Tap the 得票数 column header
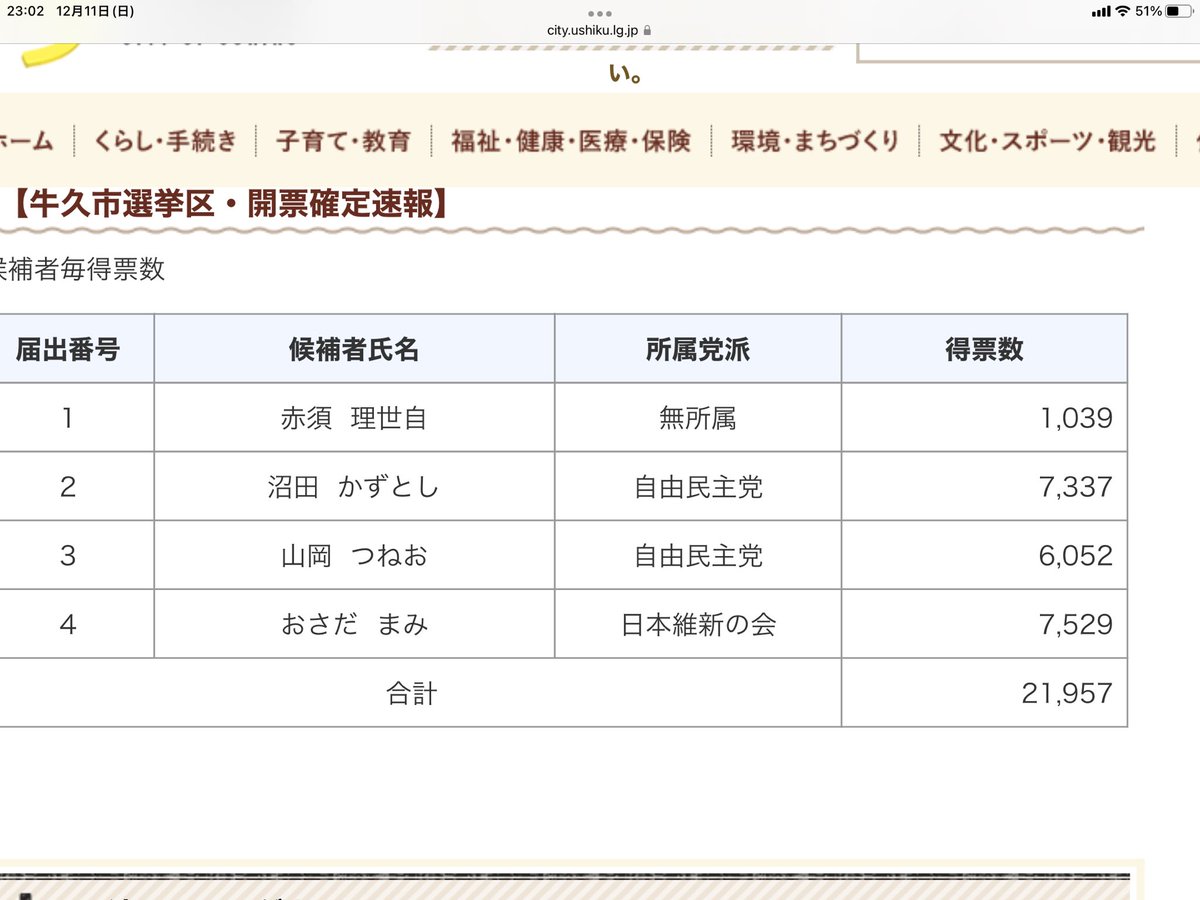This screenshot has height=900, width=1200. tap(984, 349)
